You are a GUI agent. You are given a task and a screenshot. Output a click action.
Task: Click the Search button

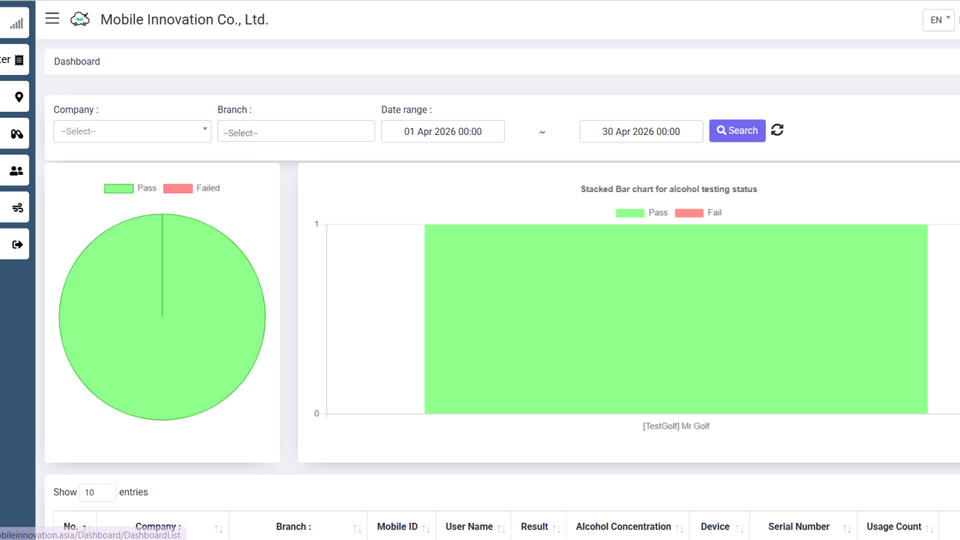(x=737, y=131)
